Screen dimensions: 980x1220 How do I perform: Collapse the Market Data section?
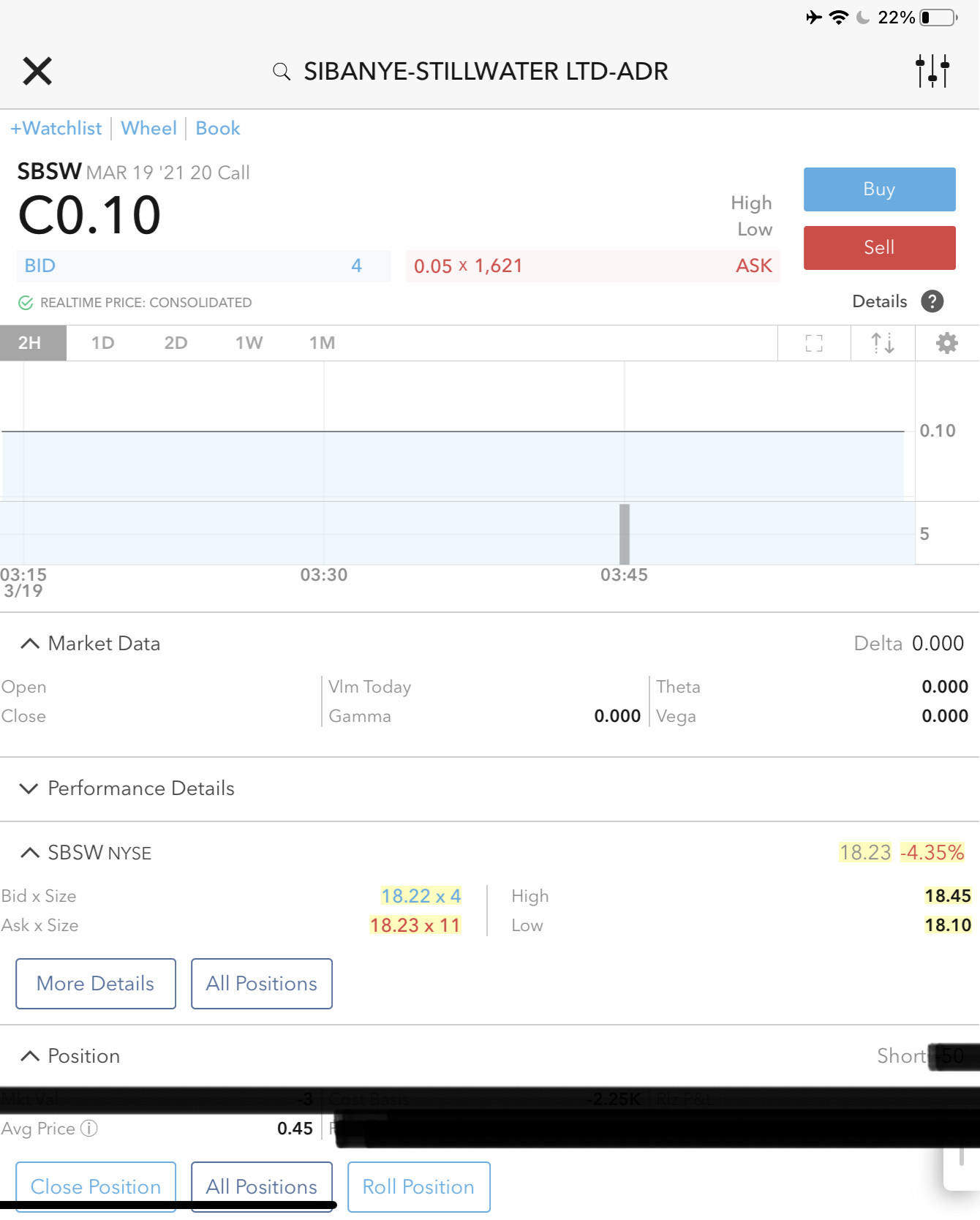click(x=30, y=644)
